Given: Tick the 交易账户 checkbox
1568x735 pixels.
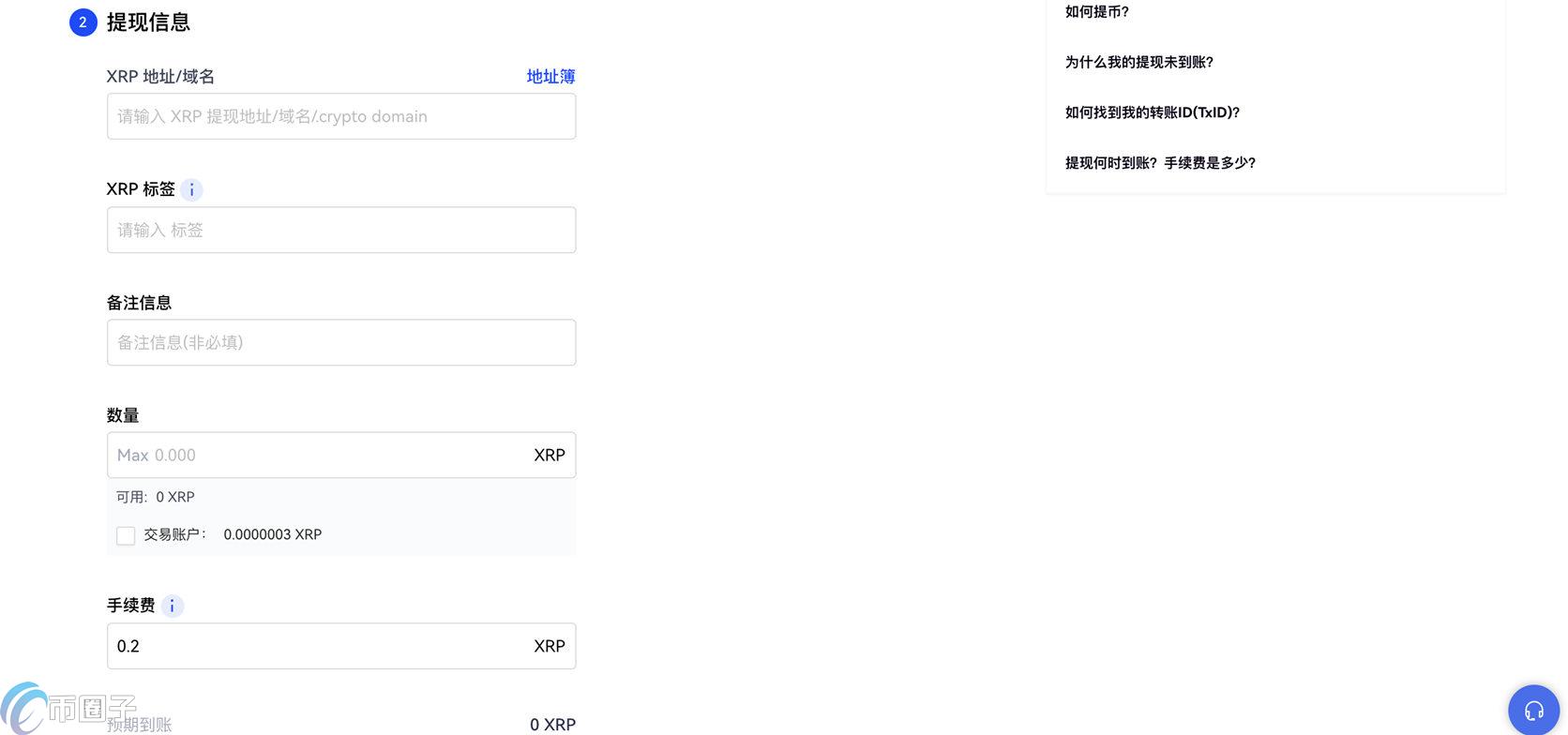Looking at the screenshot, I should click(126, 535).
